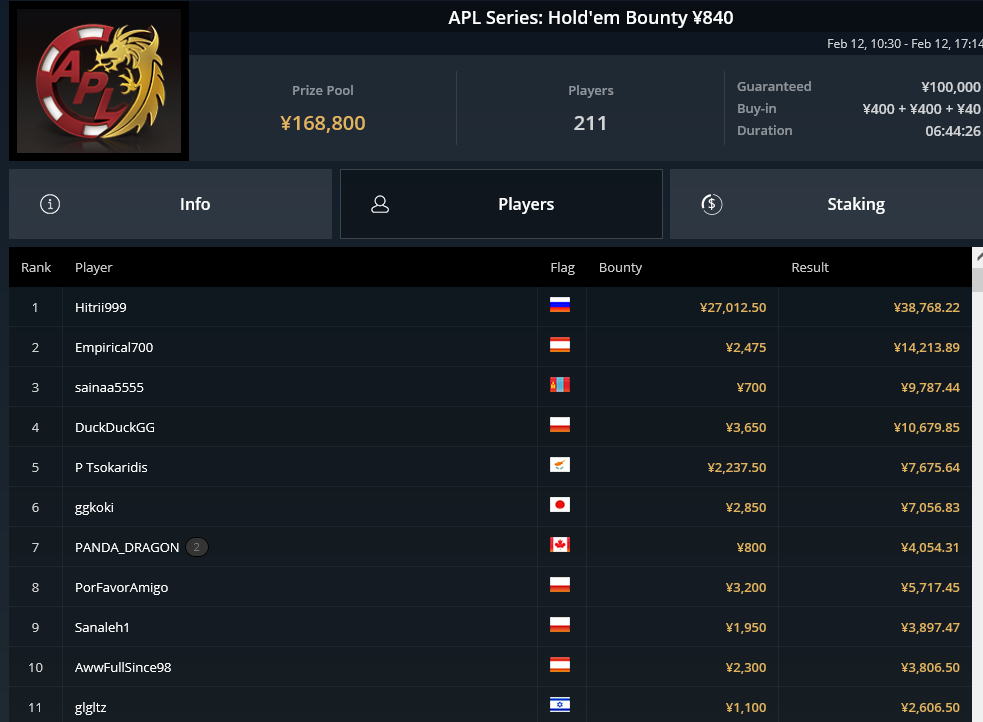
Task: Select player glgltz
Action: [x=90, y=708]
